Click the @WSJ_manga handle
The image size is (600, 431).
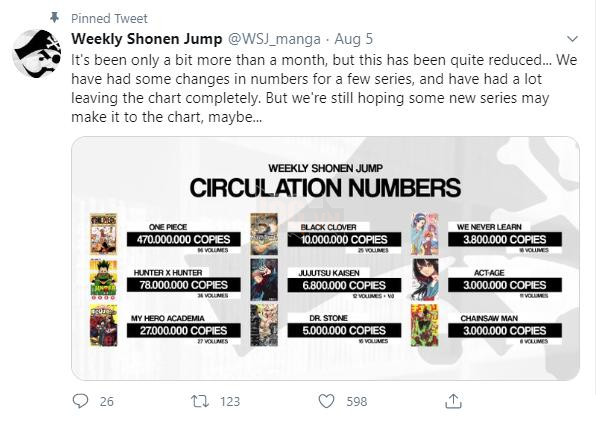click(275, 39)
